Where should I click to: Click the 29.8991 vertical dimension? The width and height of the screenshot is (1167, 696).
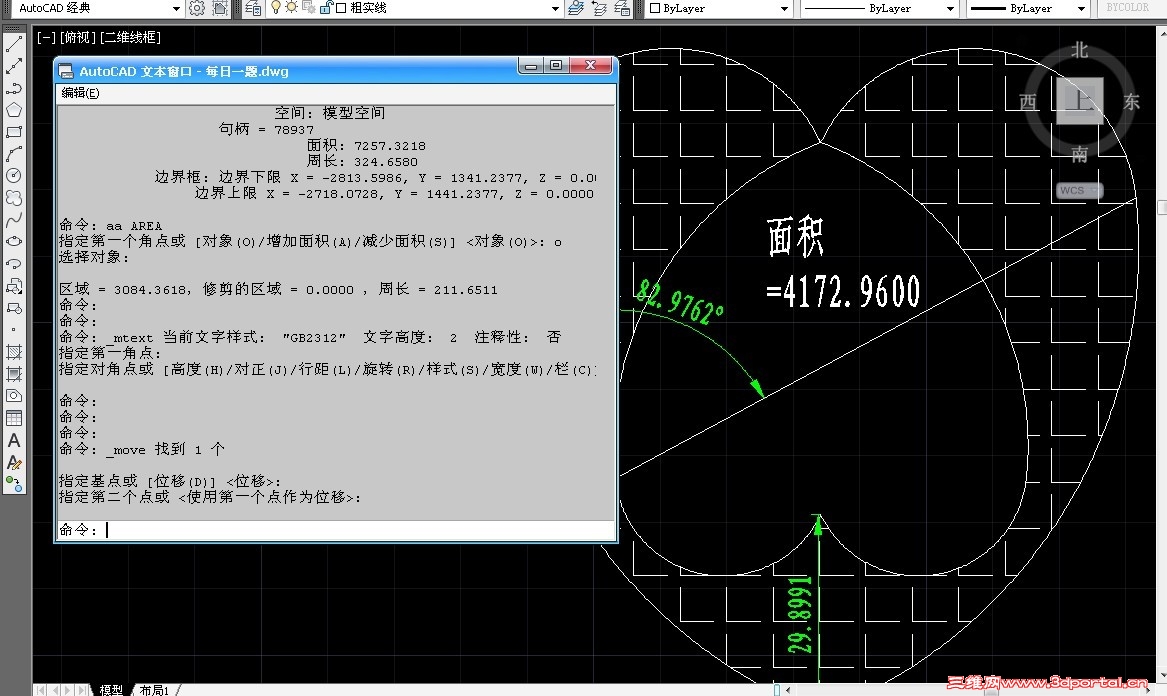point(801,615)
